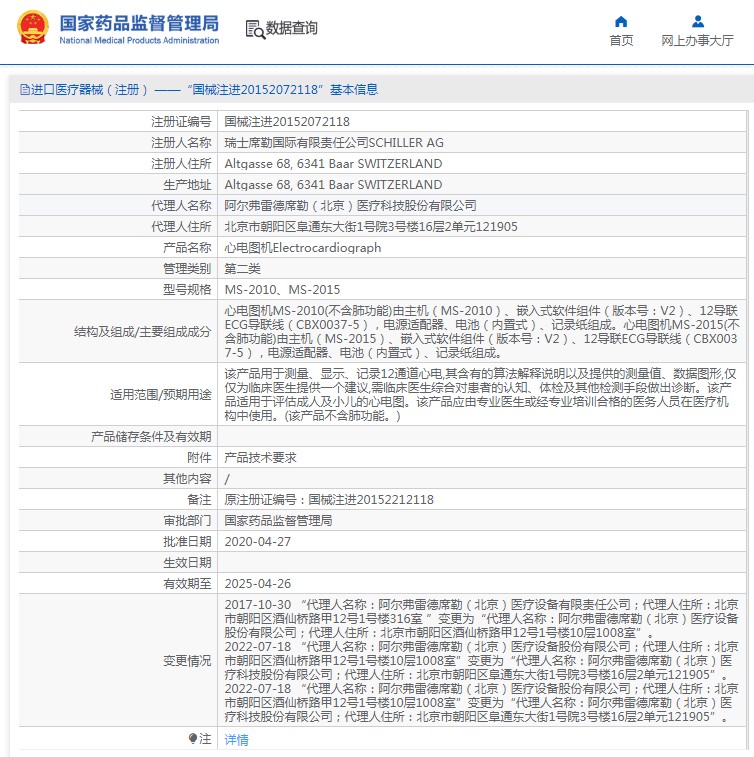The image size is (754, 757).
Task: Click the 注 label in the last row
Action: 205,739
